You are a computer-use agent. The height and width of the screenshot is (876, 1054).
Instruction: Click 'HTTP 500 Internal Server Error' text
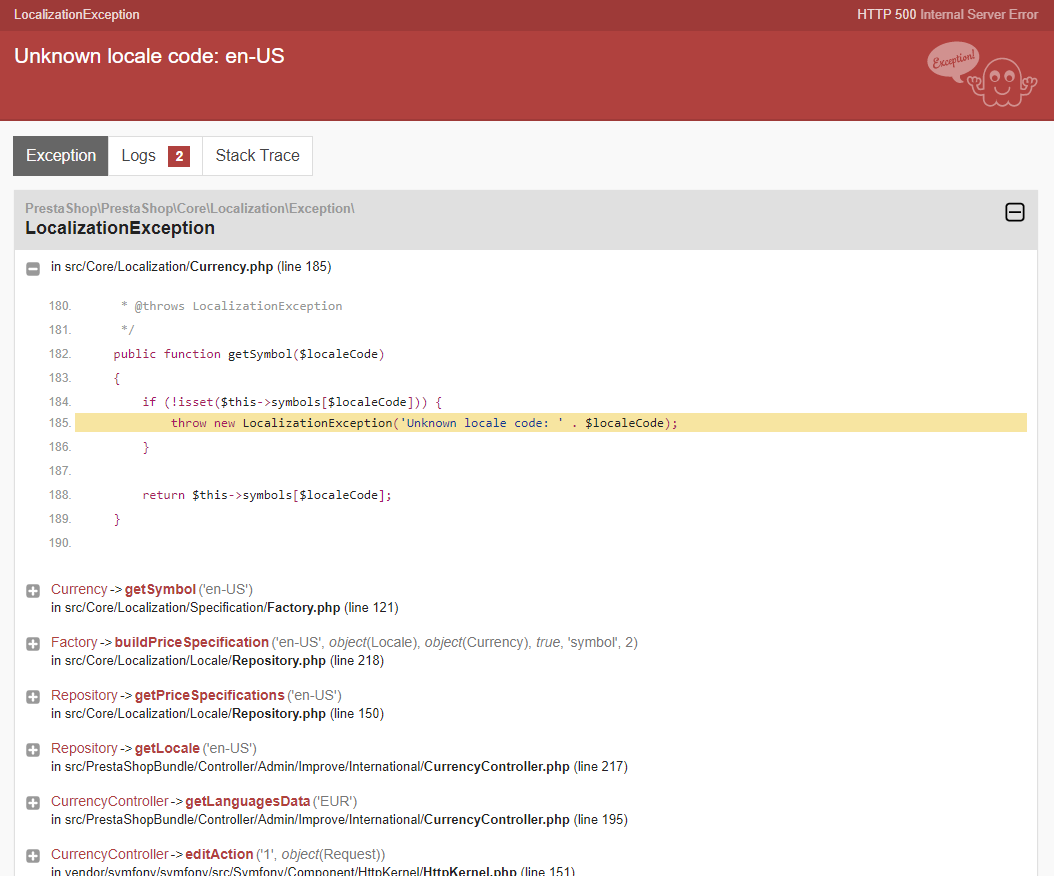[x=947, y=15]
